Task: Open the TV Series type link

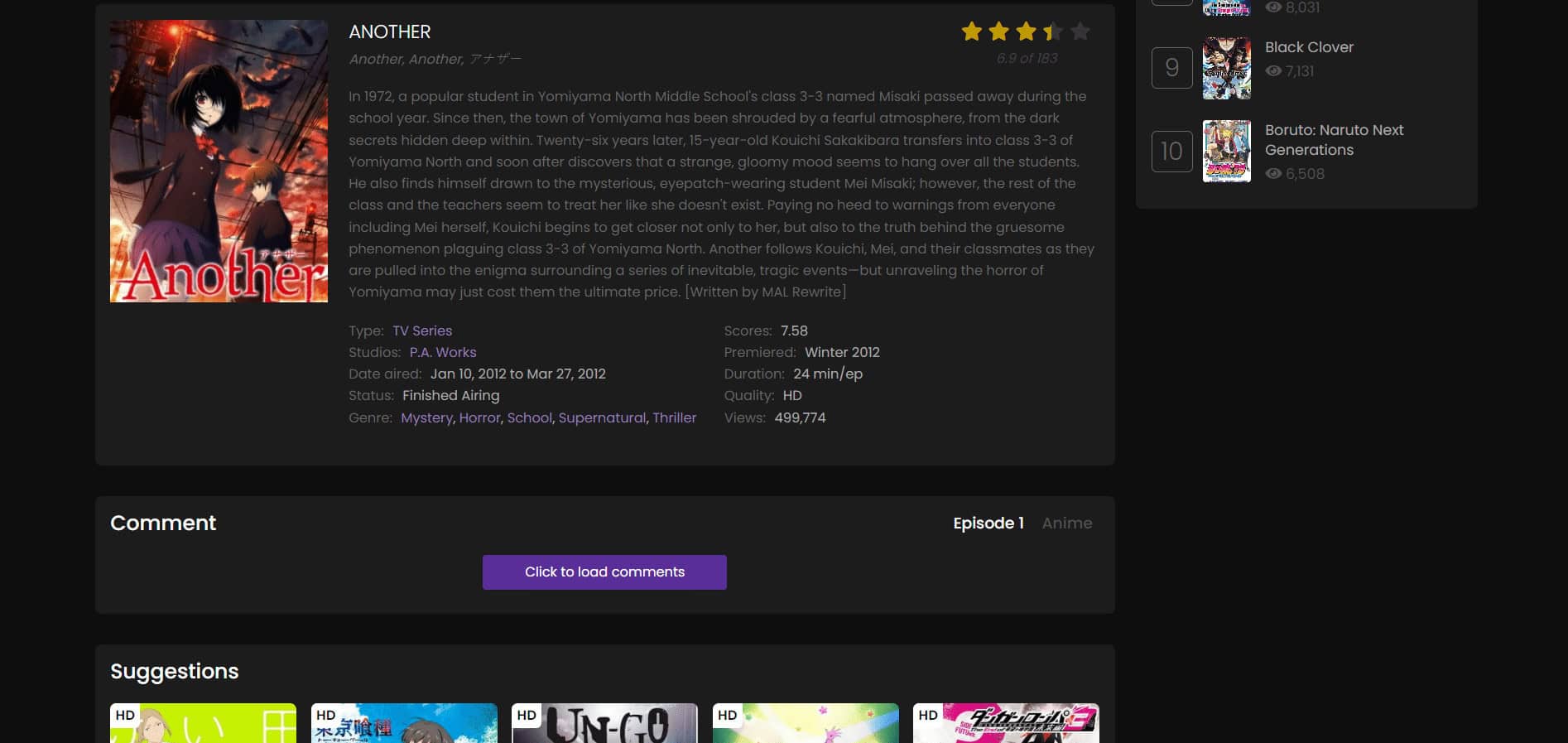Action: pos(422,330)
